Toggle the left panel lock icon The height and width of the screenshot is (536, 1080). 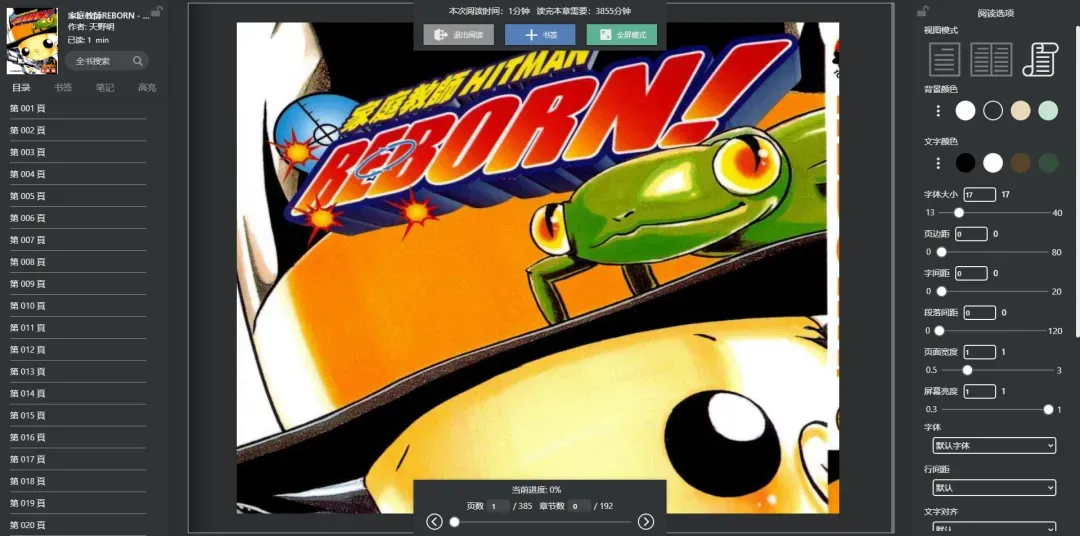coord(157,10)
